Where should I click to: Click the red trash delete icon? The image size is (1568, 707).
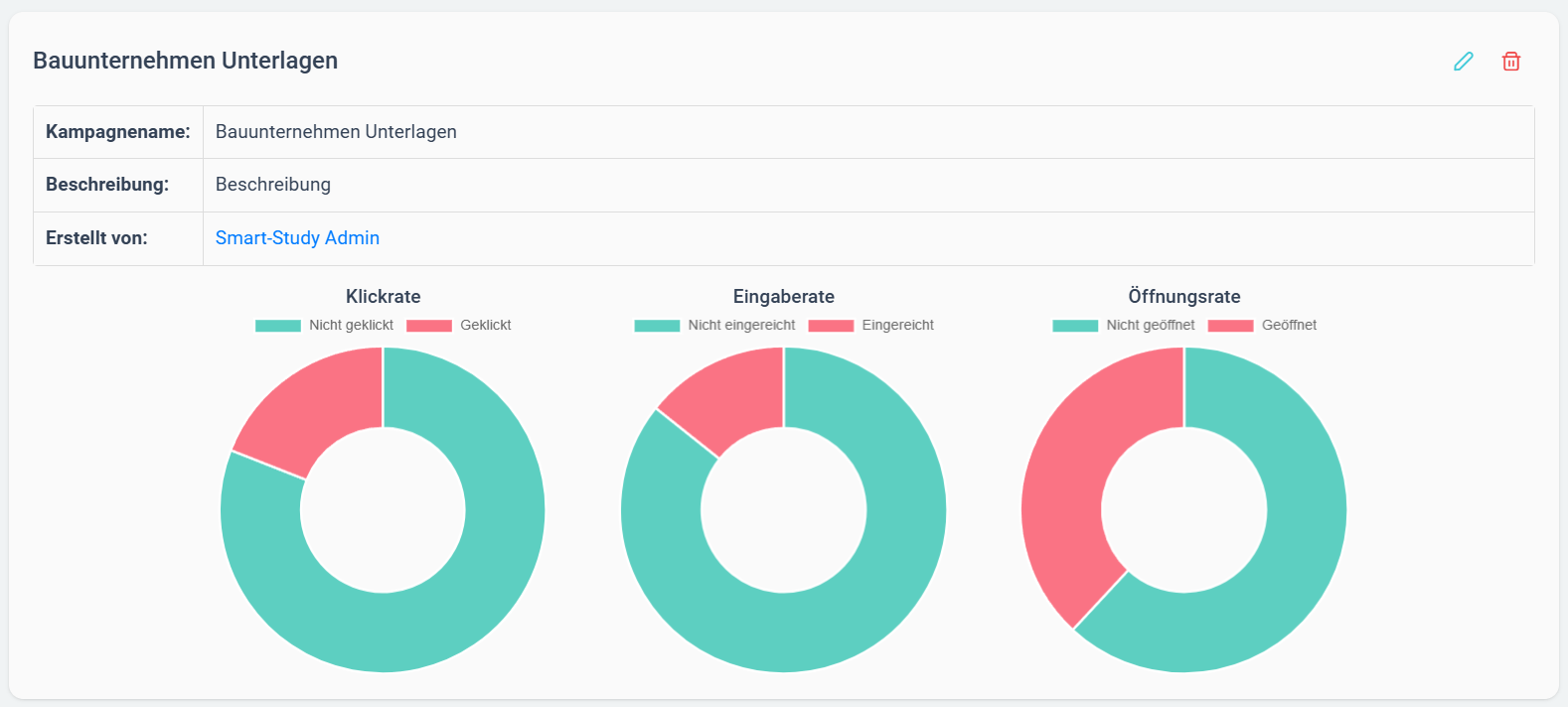pos(1510,62)
